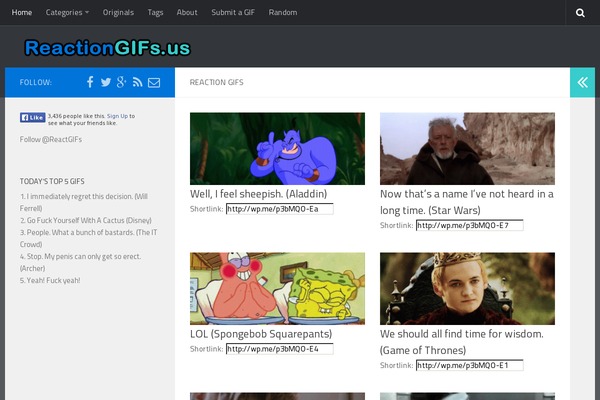Screen dimensions: 600x400
Task: Select the Aladdin shortlink field ending Ea
Action: 280,209
